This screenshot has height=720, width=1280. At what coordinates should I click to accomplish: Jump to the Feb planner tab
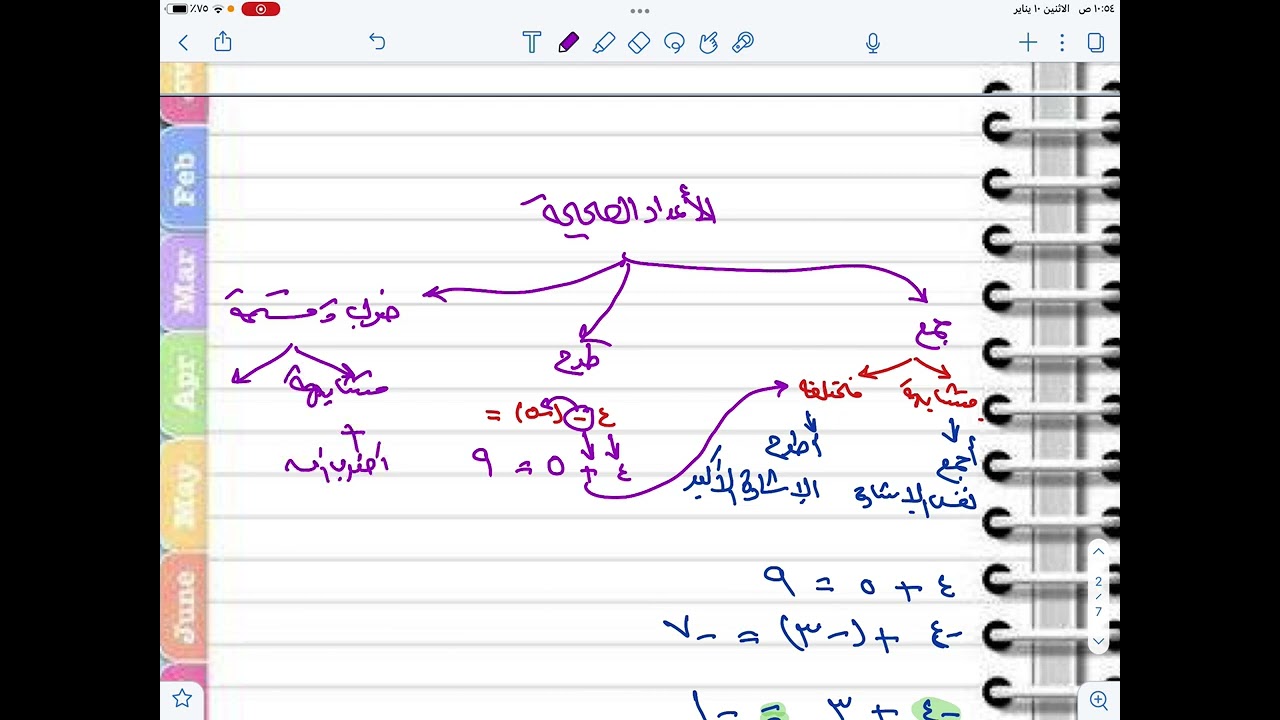pyautogui.click(x=185, y=180)
